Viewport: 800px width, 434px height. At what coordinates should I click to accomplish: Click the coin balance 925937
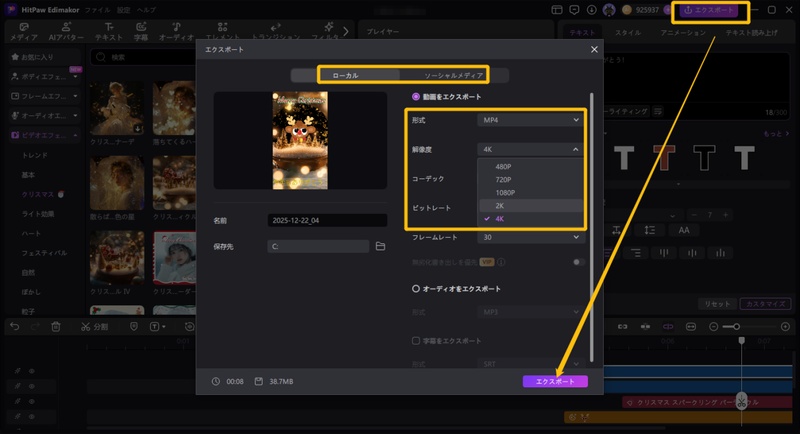[x=641, y=10]
